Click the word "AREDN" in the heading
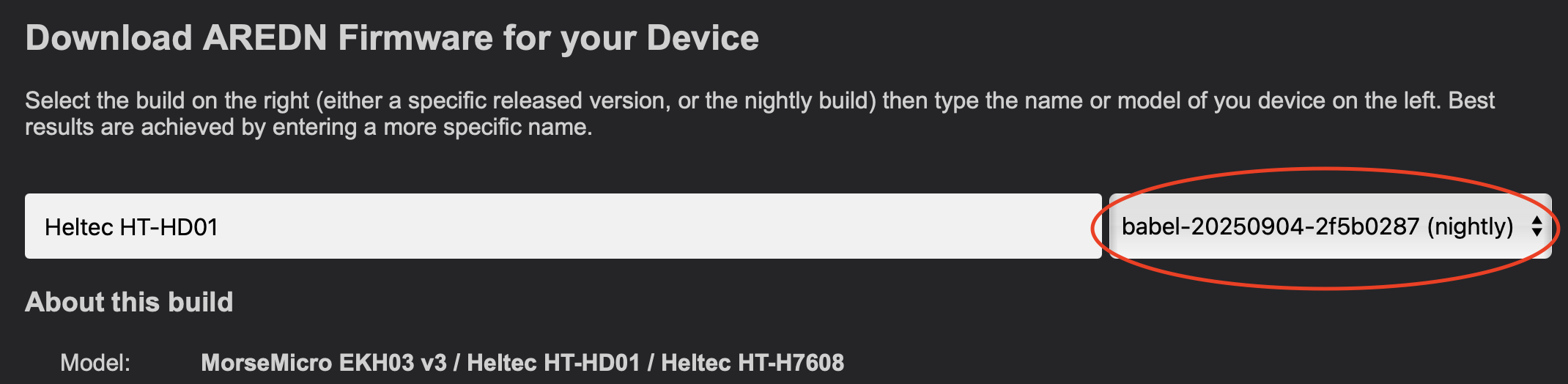The width and height of the screenshot is (1568, 384). 265,38
